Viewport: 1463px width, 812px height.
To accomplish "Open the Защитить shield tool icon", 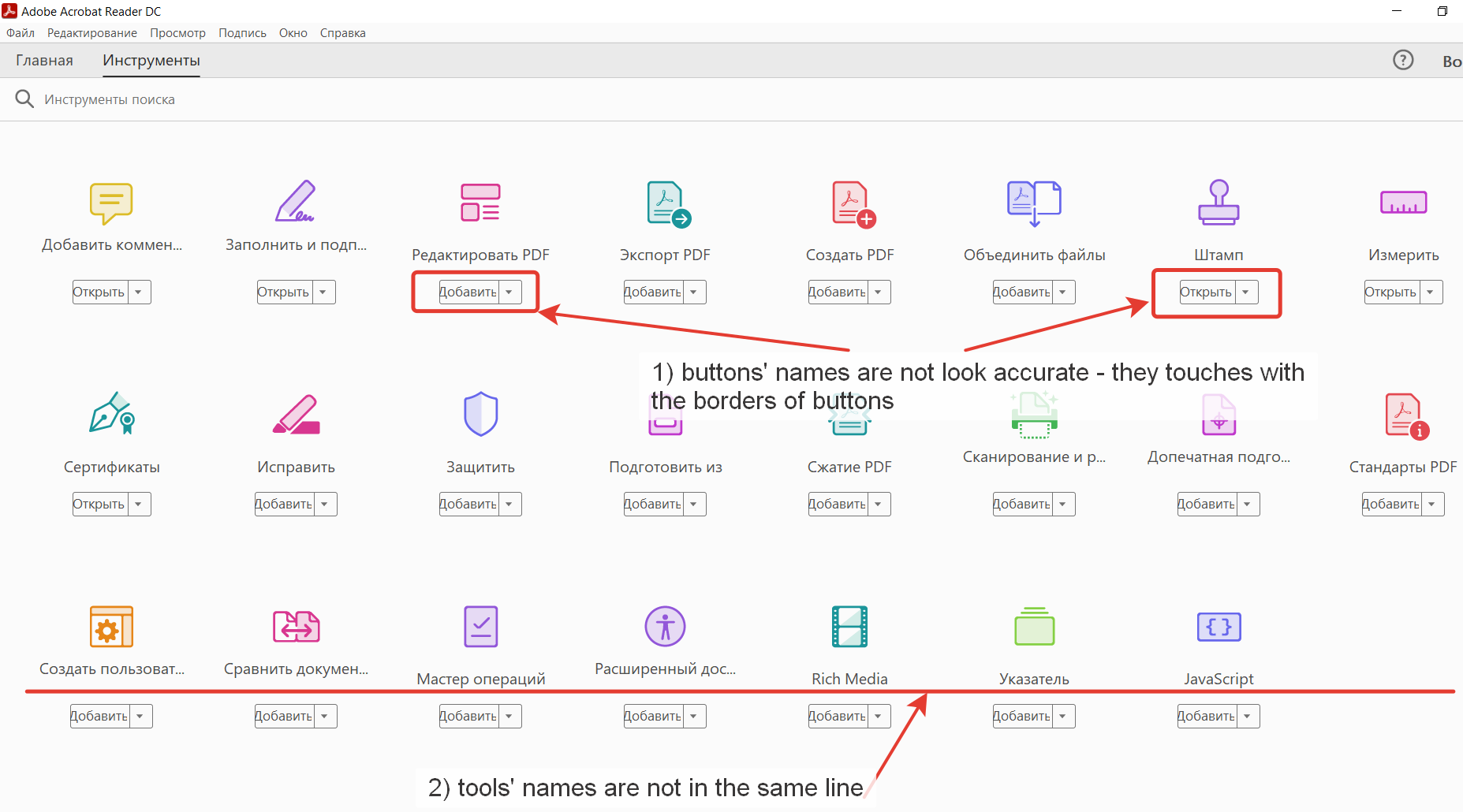I will [480, 414].
